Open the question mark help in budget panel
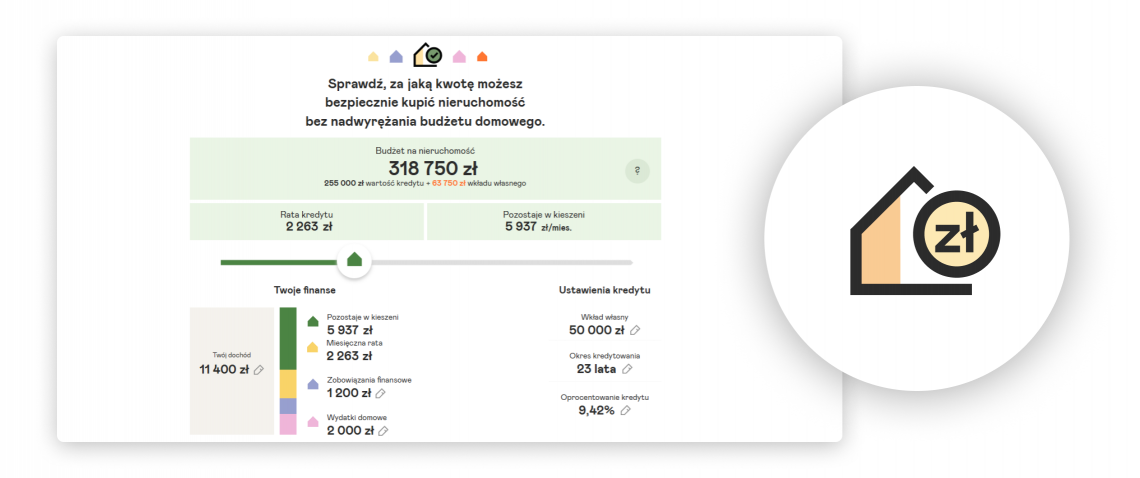The height and width of the screenshot is (478, 1140). 637,171
